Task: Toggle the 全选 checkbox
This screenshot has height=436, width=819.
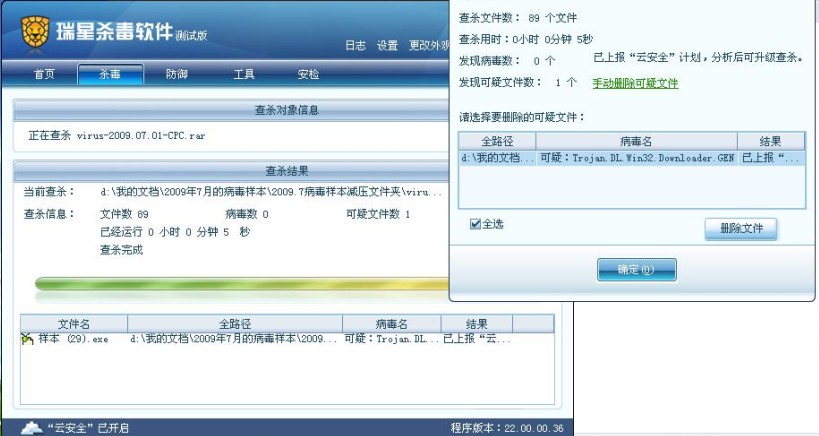Action: (x=475, y=224)
